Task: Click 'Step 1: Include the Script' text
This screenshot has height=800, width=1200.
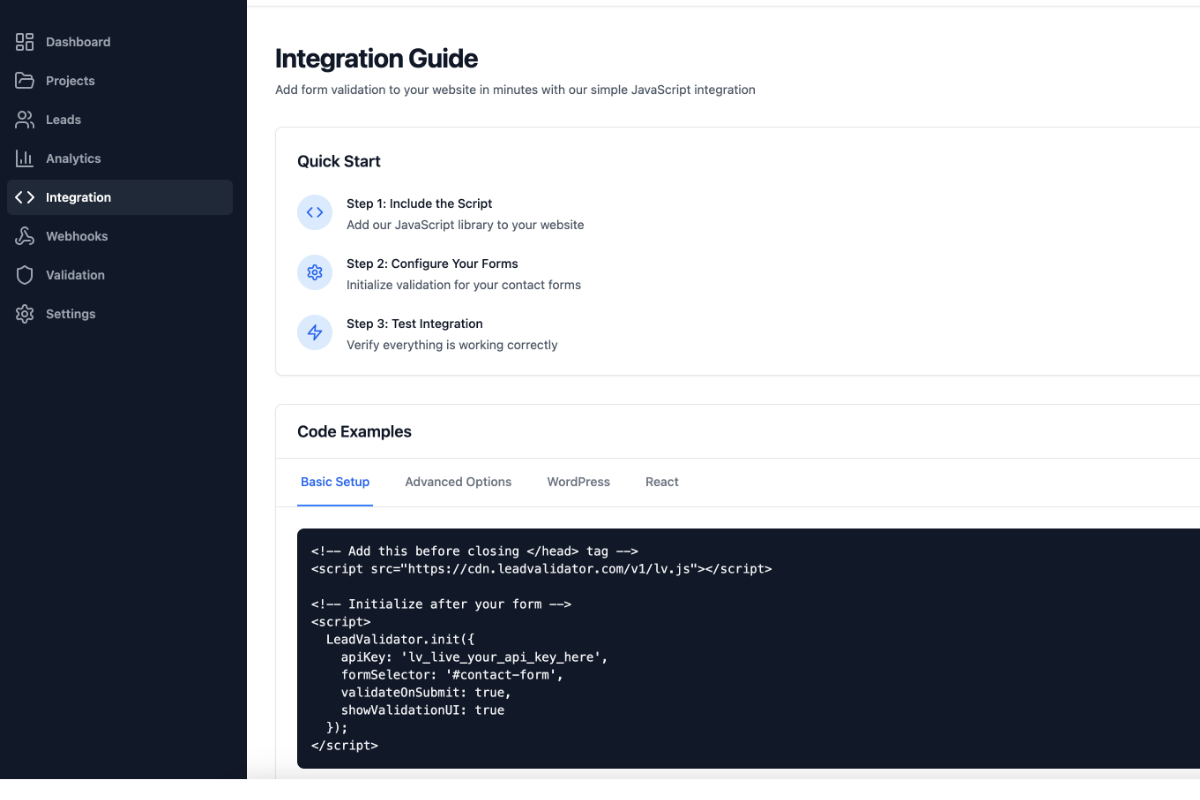Action: [x=419, y=204]
